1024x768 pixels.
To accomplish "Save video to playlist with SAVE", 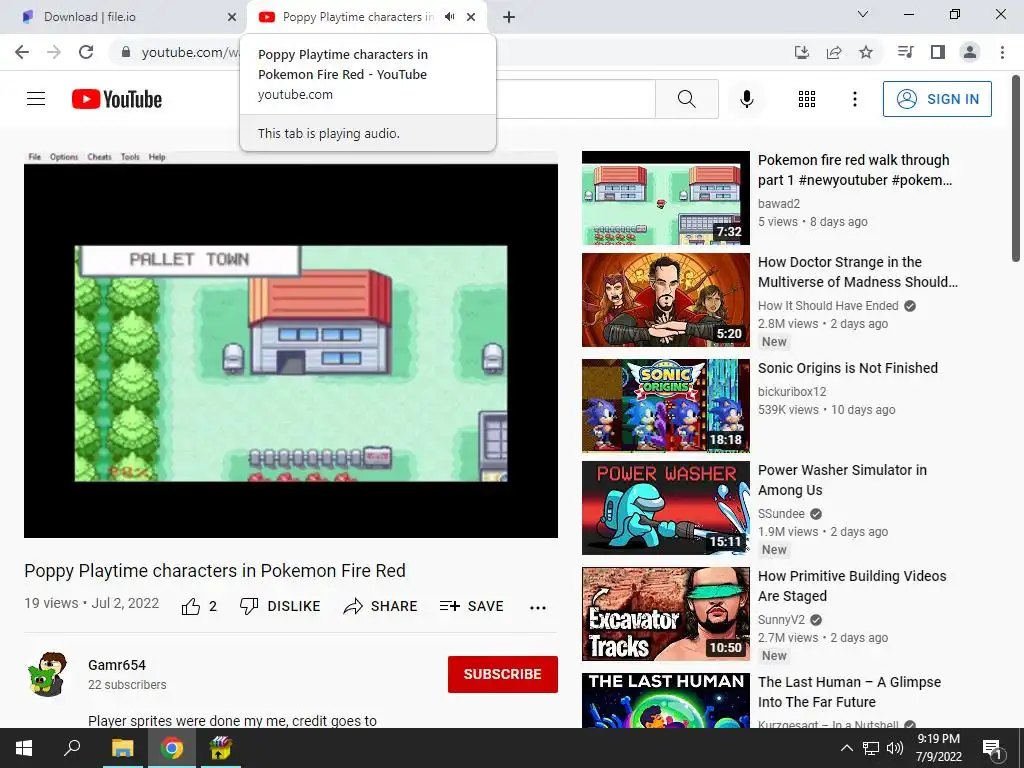I will [x=471, y=606].
